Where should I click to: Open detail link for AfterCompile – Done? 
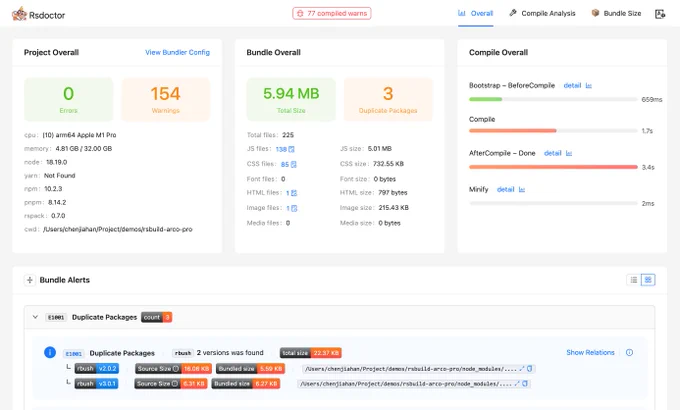pyautogui.click(x=552, y=153)
